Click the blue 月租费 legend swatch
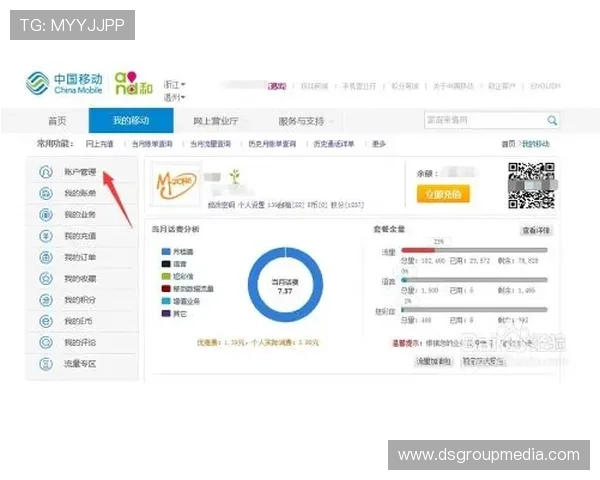 coord(166,251)
